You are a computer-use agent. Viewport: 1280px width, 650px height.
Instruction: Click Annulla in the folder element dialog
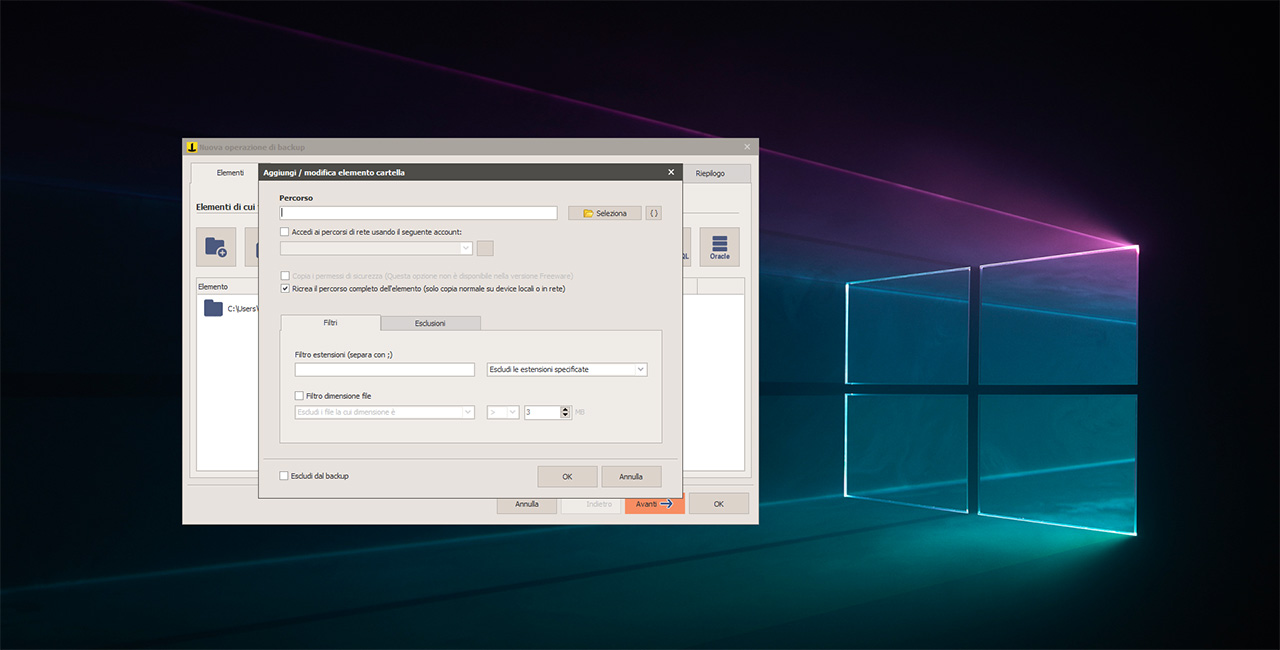pyautogui.click(x=631, y=477)
